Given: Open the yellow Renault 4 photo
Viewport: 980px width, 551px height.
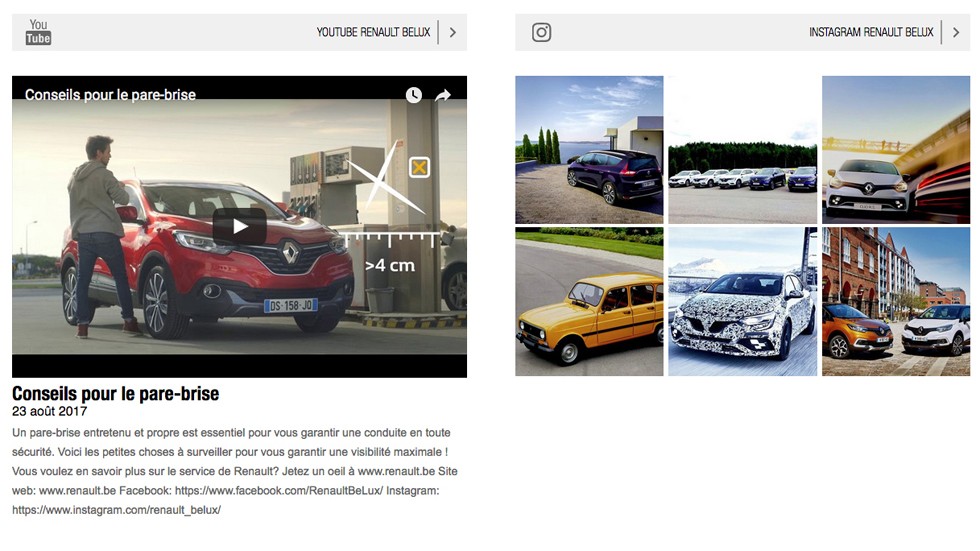Looking at the screenshot, I should coord(589,302).
